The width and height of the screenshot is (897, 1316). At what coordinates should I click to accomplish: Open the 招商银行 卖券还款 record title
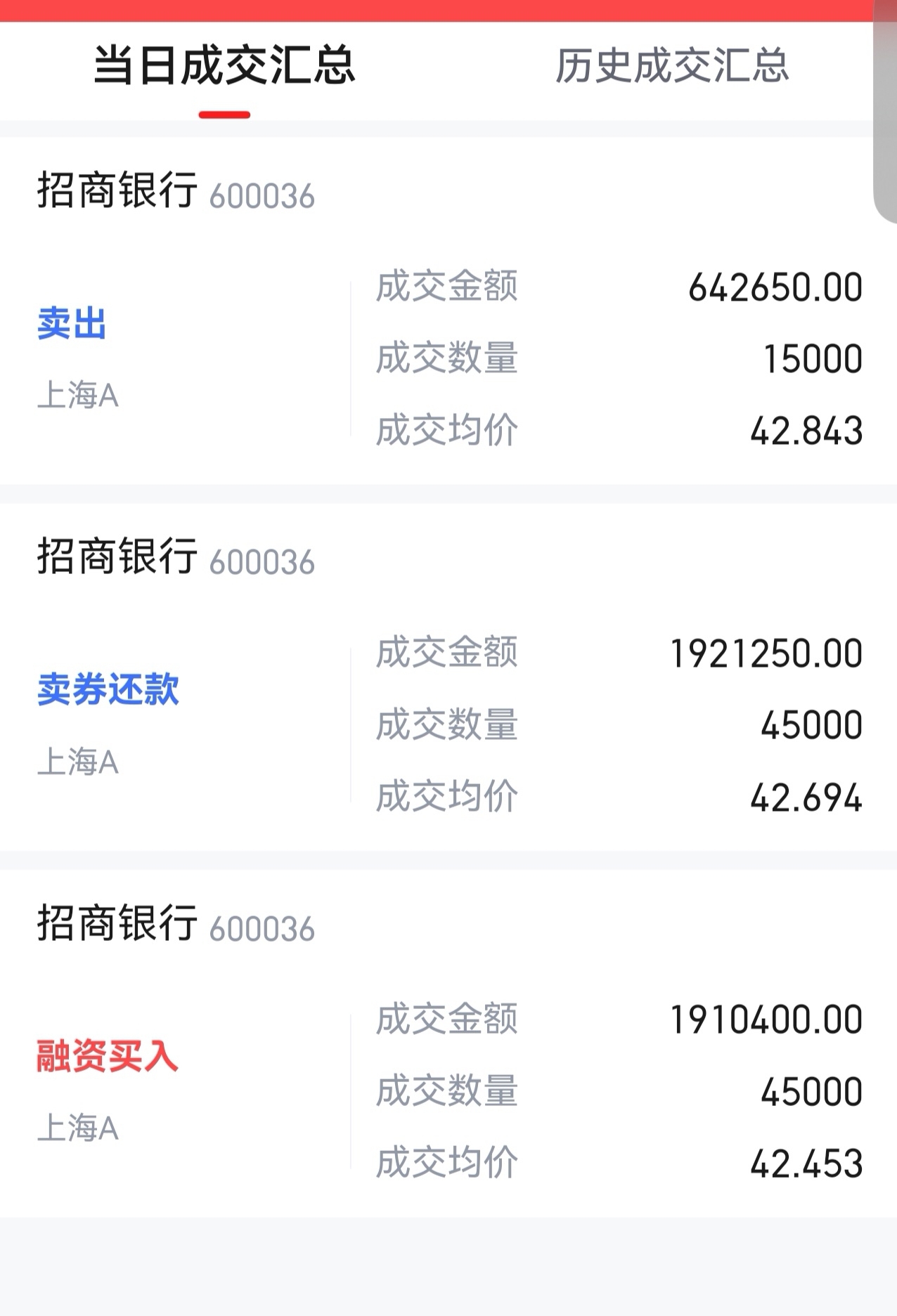pos(176,557)
